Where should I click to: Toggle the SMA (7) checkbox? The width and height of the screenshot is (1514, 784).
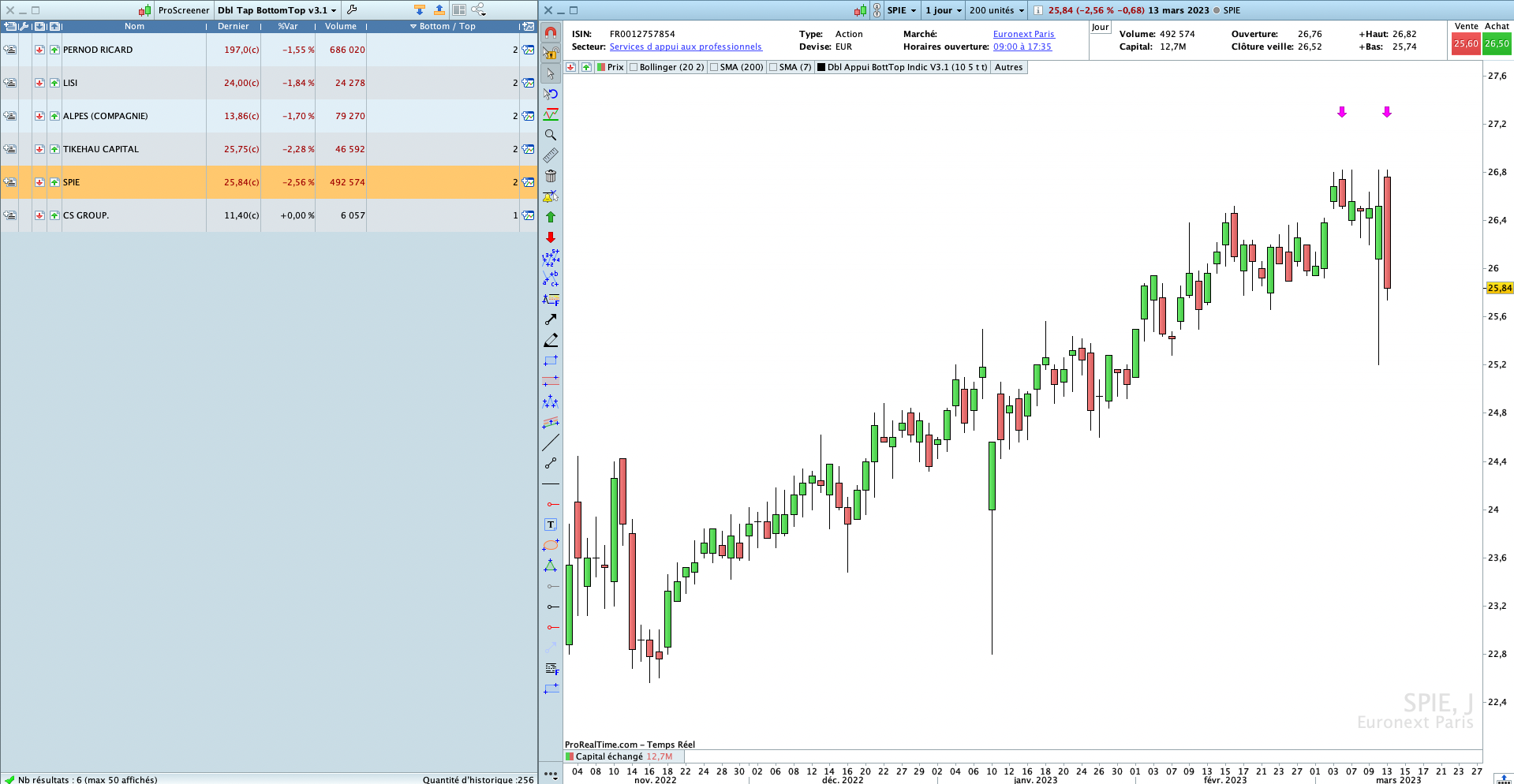[773, 67]
